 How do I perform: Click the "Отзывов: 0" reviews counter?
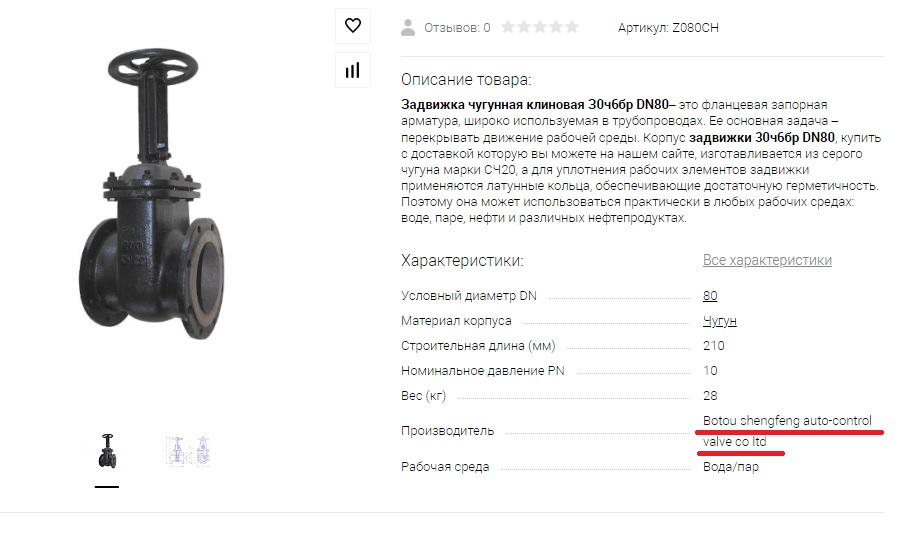click(x=457, y=28)
